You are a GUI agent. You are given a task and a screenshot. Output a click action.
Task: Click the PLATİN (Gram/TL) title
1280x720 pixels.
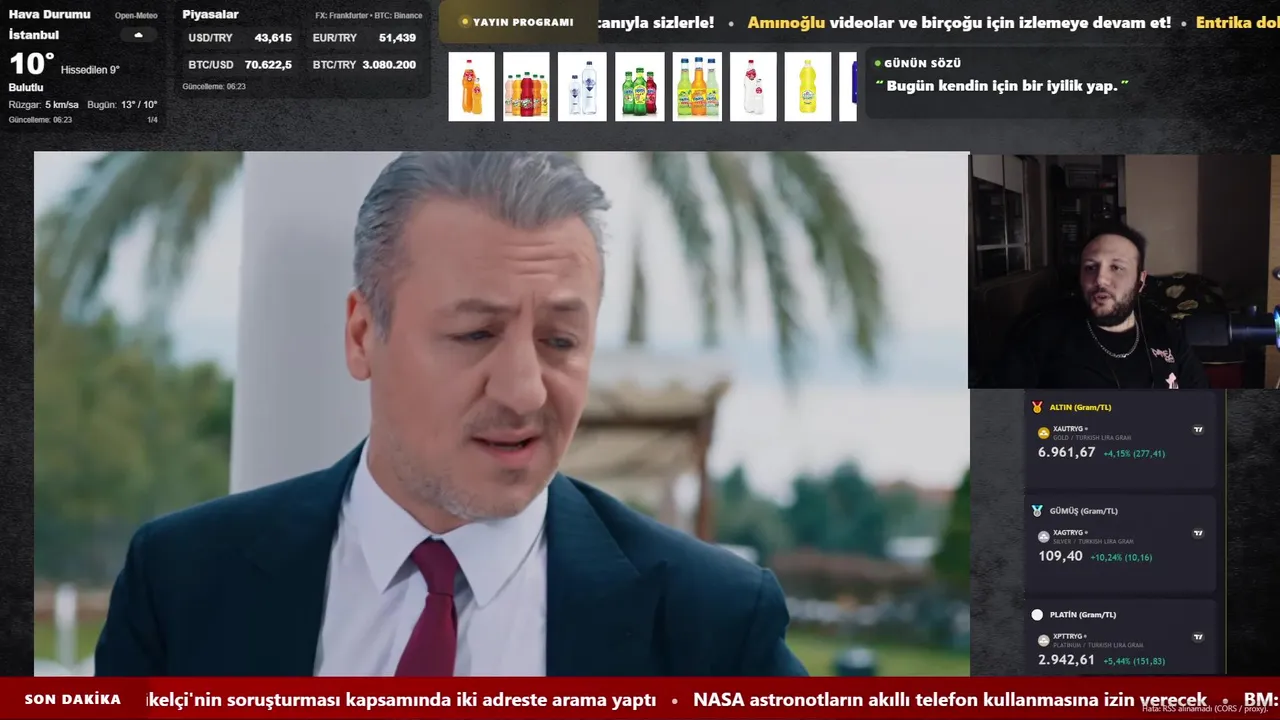[1083, 615]
